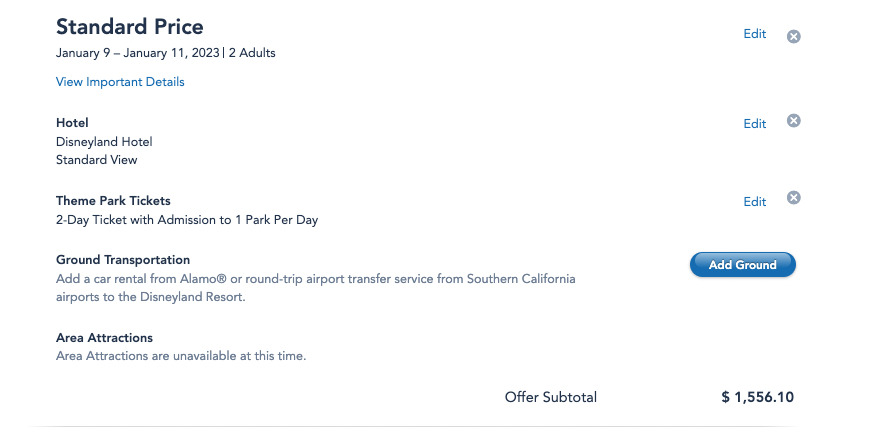874x429 pixels.
Task: Click the Area Attractions heading
Action: coord(104,338)
